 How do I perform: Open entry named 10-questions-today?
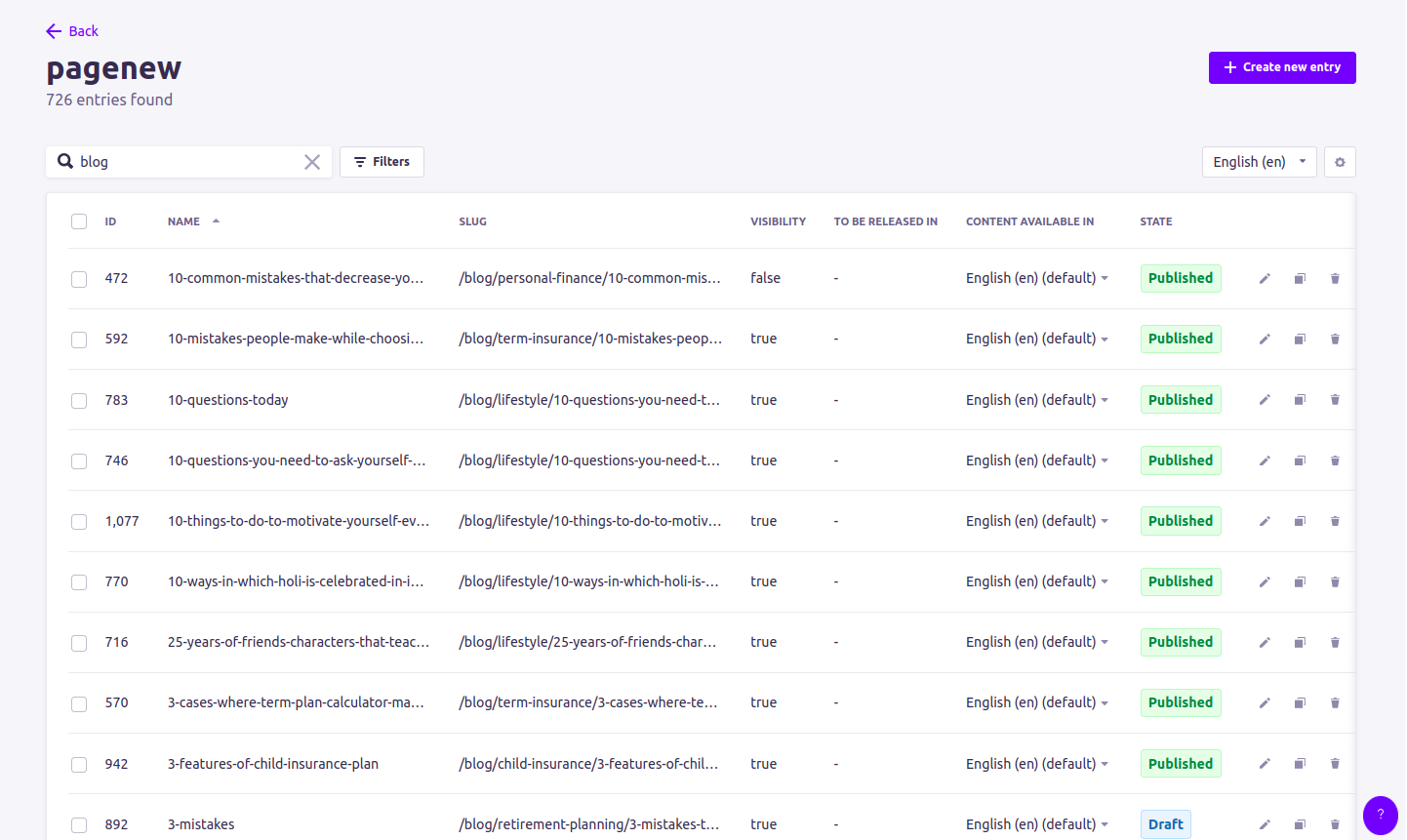227,400
